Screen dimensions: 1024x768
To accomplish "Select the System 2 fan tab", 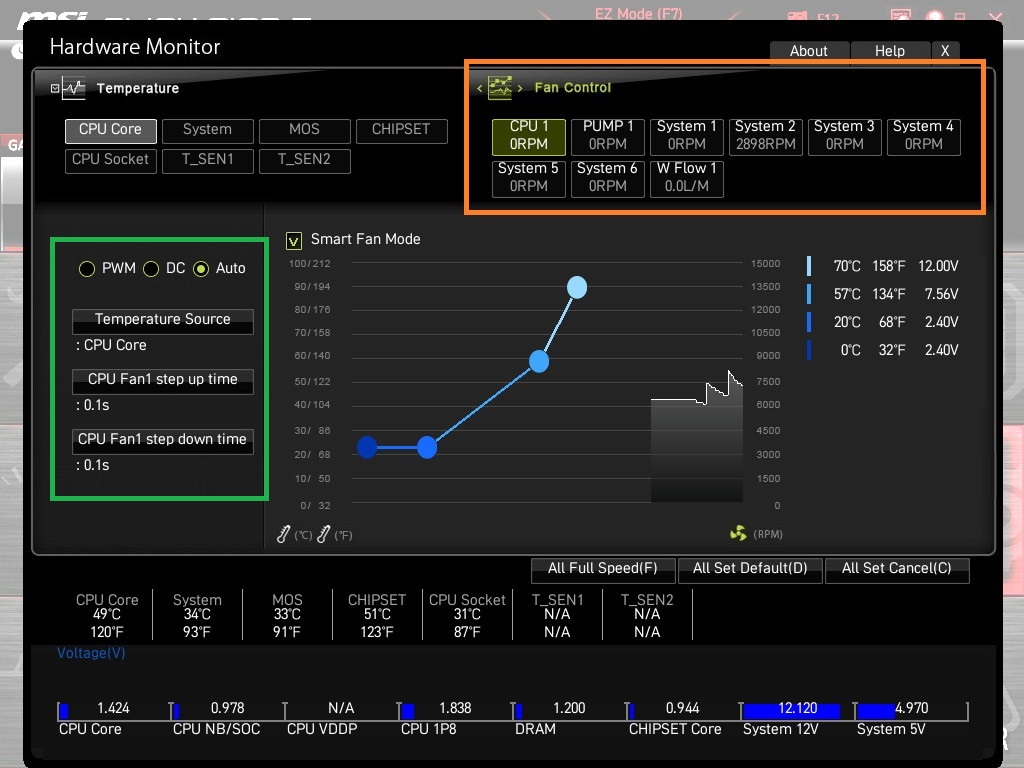I will pyautogui.click(x=765, y=136).
